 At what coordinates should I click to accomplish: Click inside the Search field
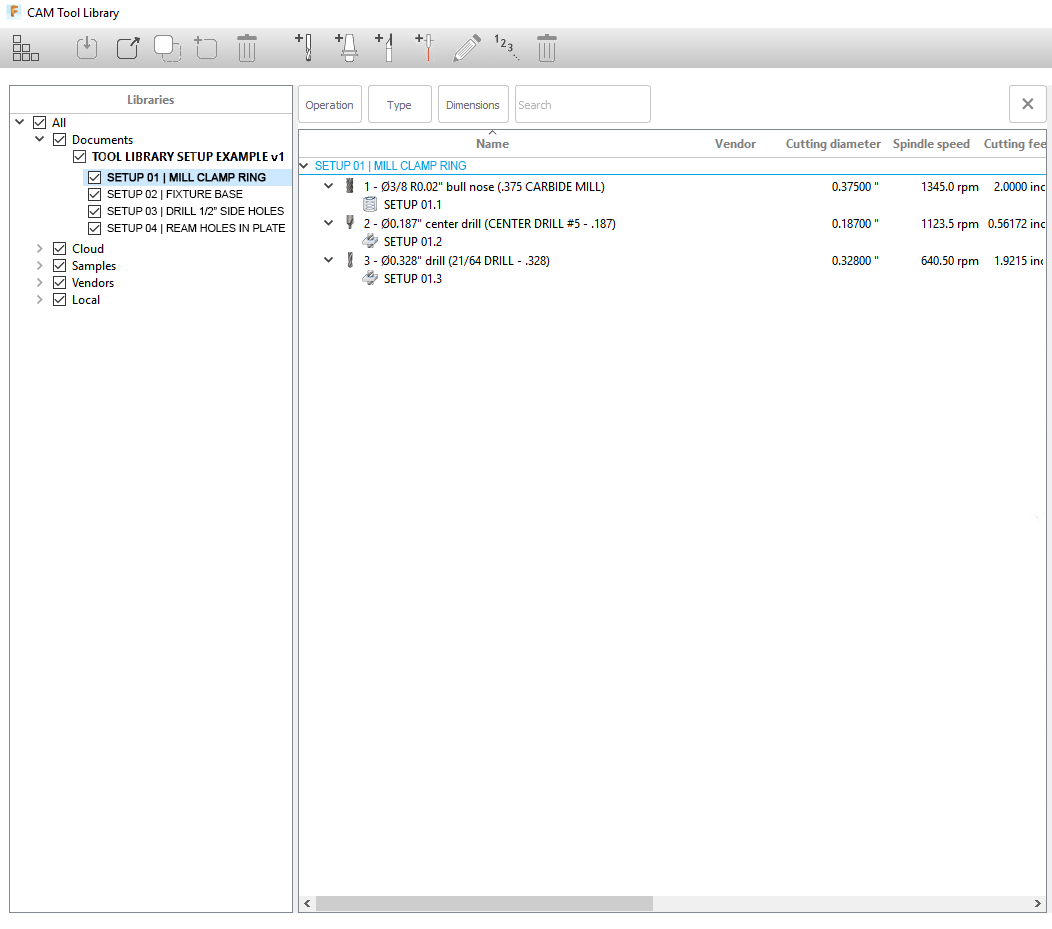click(583, 104)
